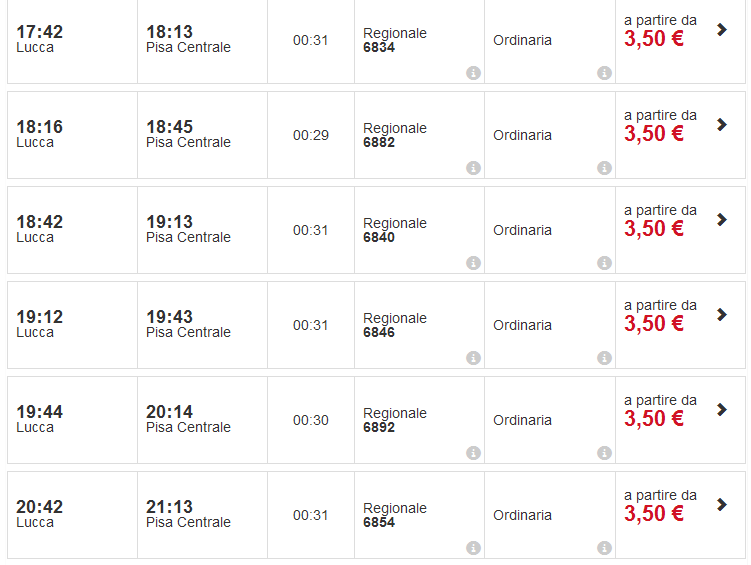Click info icon for Regionale 6834 train
The width and height of the screenshot is (751, 565).
pyautogui.click(x=473, y=73)
